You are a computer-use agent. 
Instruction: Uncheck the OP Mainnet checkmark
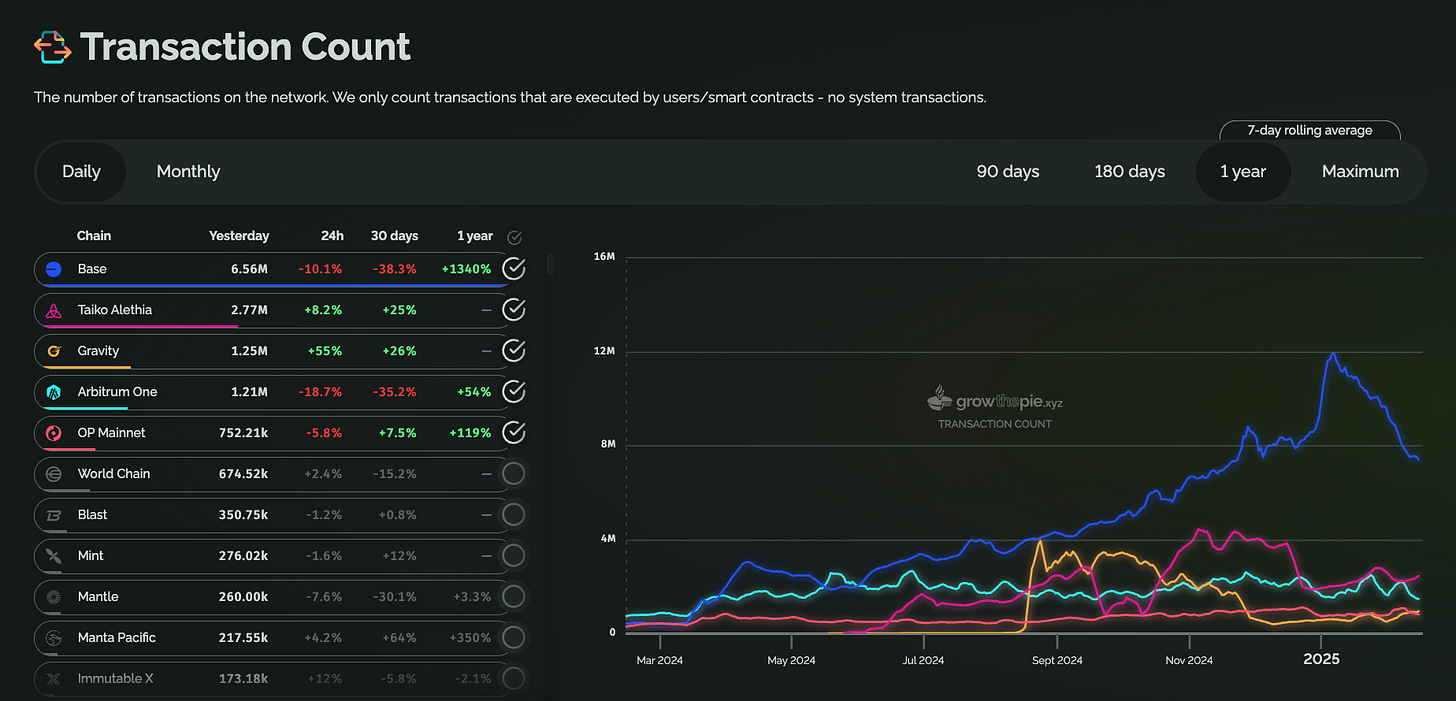[x=513, y=433]
